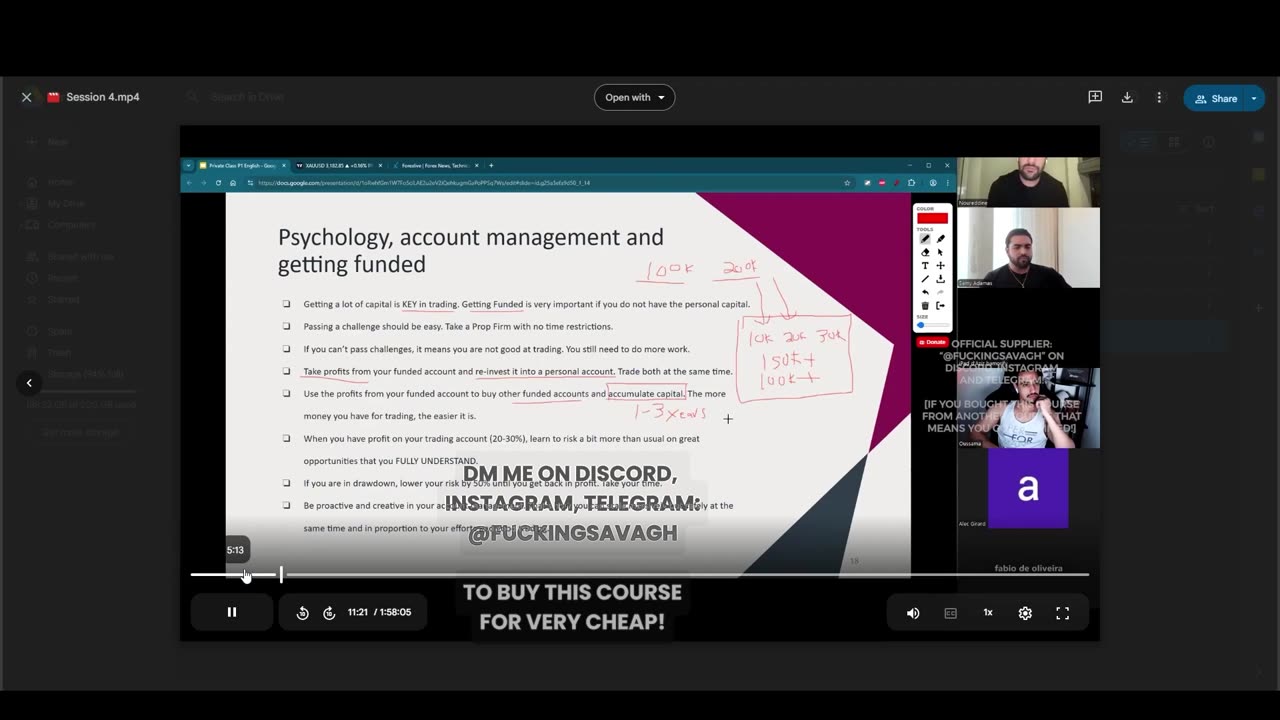Screen dimensions: 1280x720
Task: Click the Session 4.mp4 file name
Action: [103, 97]
